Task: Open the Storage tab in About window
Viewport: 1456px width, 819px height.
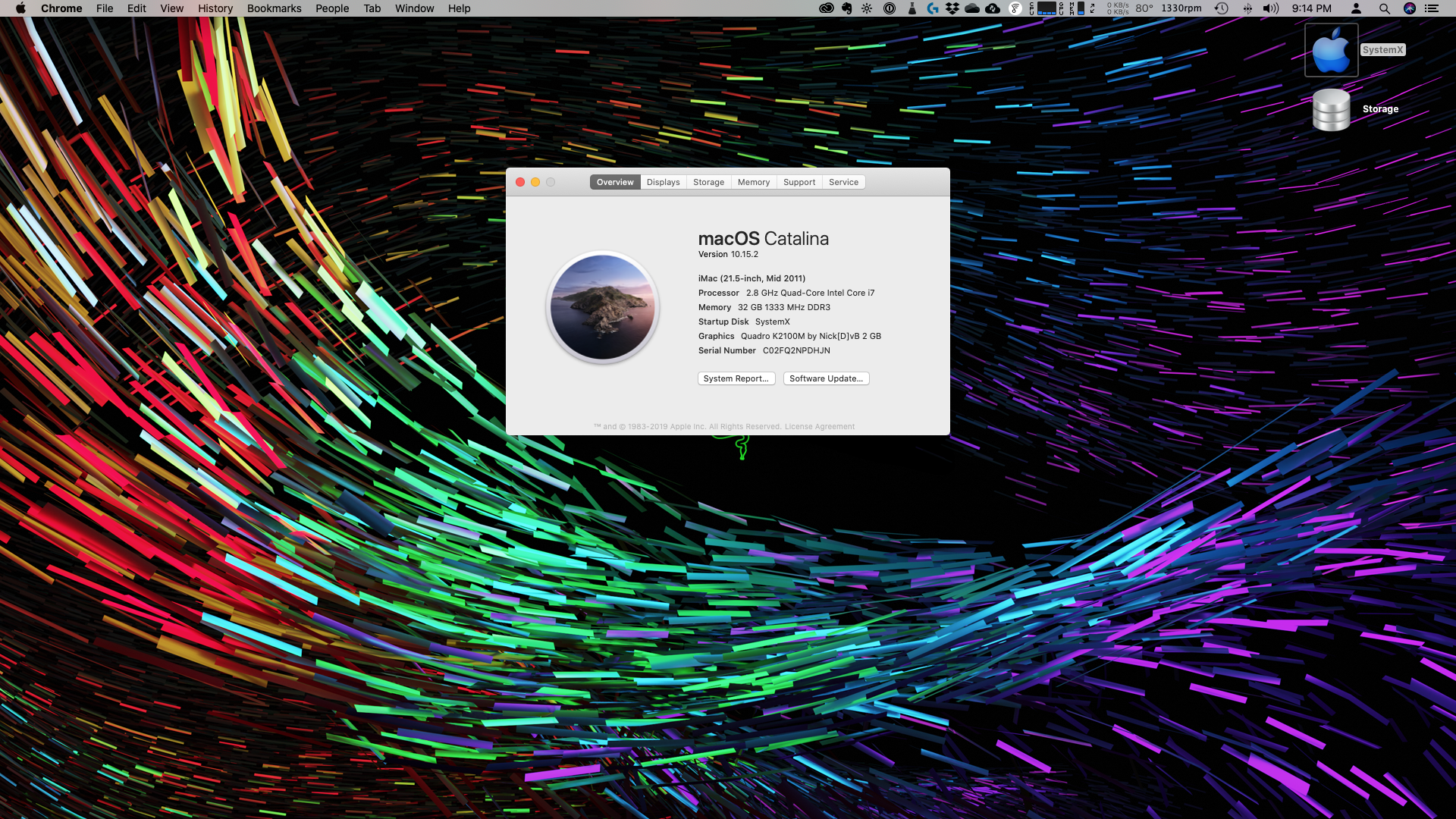Action: coord(708,182)
